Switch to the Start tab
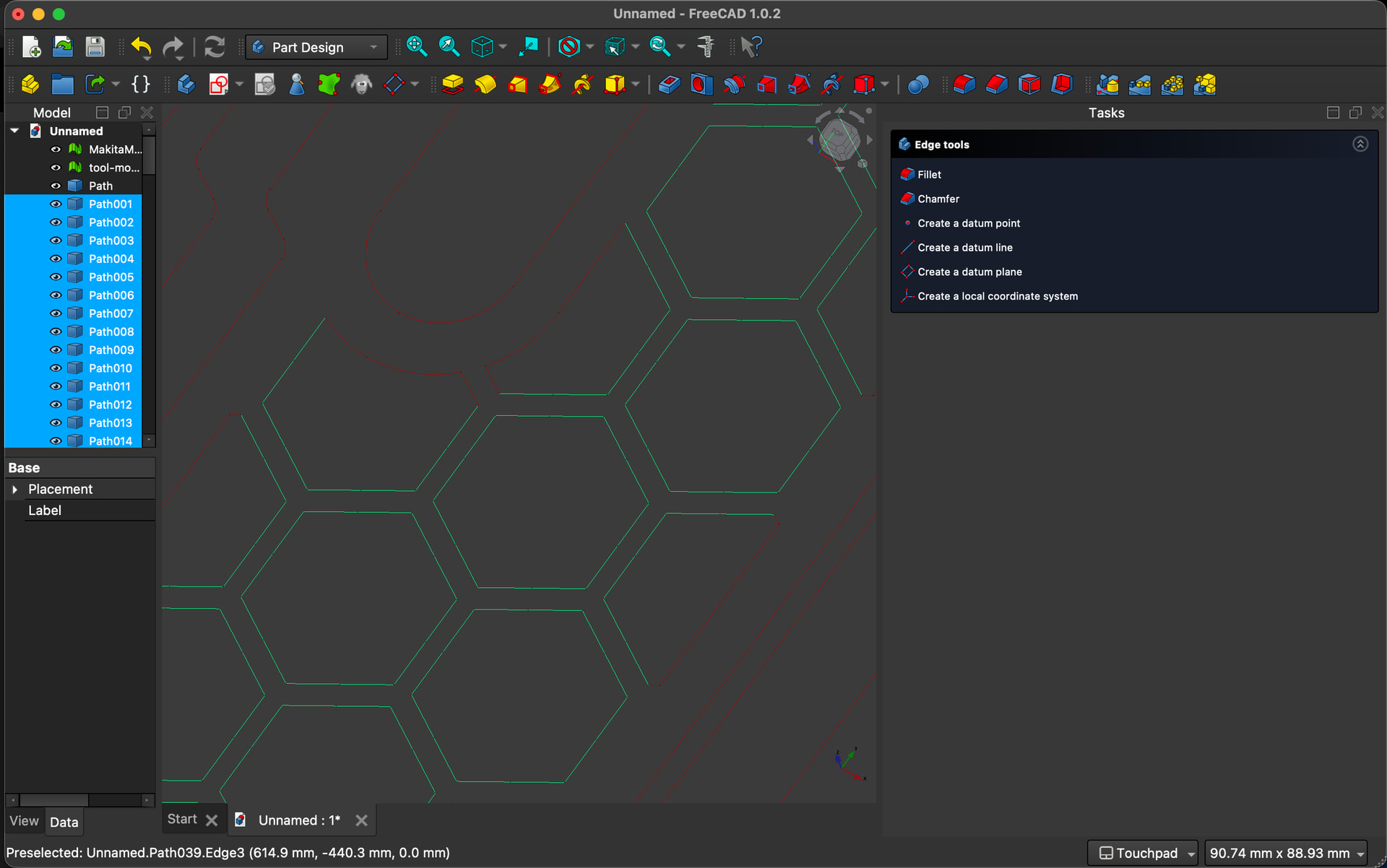 (182, 820)
